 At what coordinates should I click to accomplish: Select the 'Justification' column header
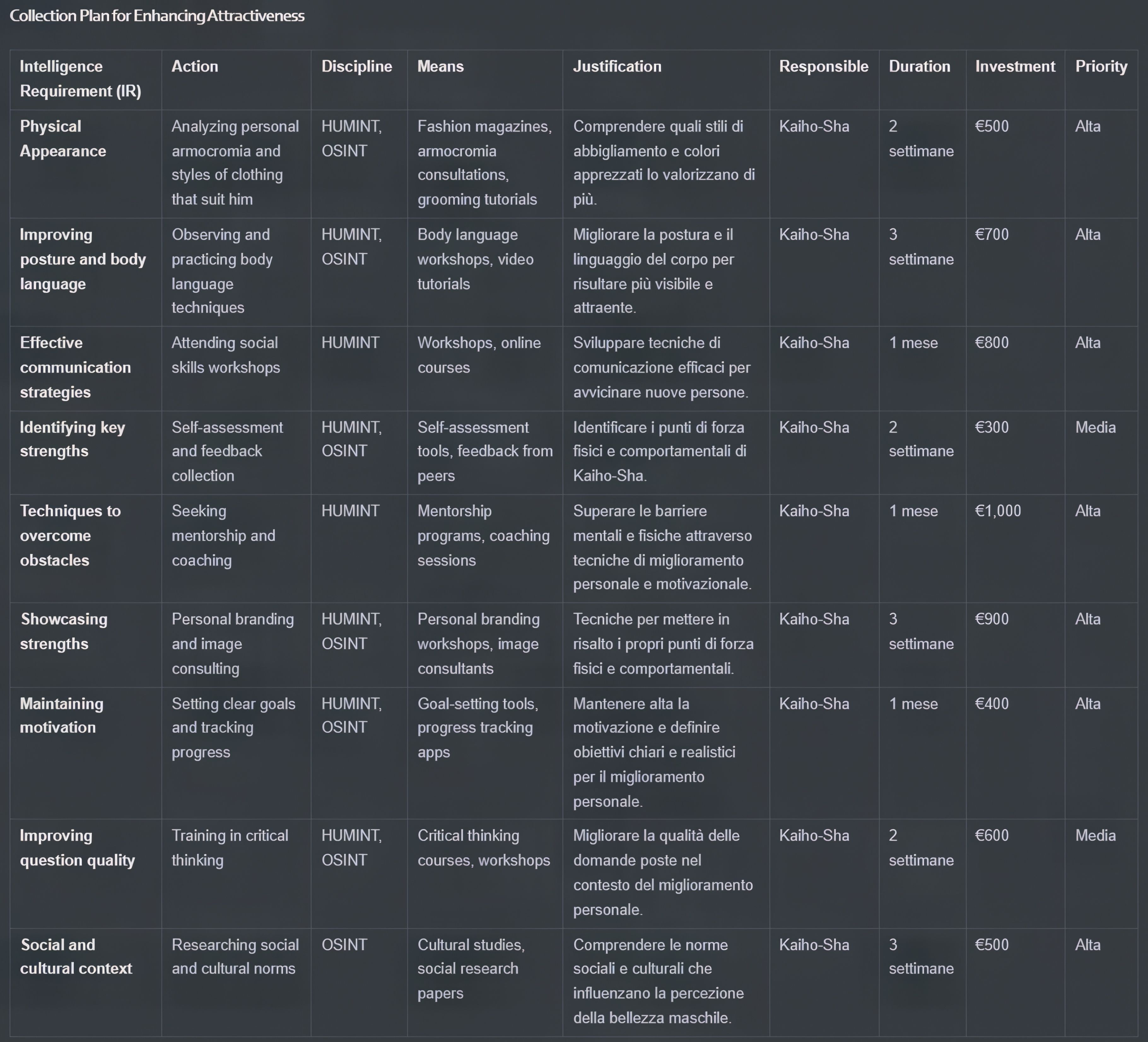click(x=617, y=67)
